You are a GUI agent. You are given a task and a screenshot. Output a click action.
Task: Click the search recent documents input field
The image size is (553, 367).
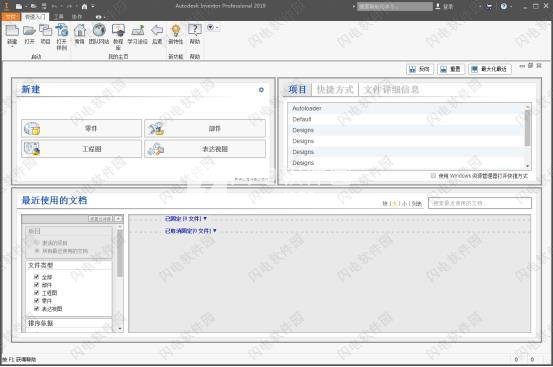tap(480, 203)
